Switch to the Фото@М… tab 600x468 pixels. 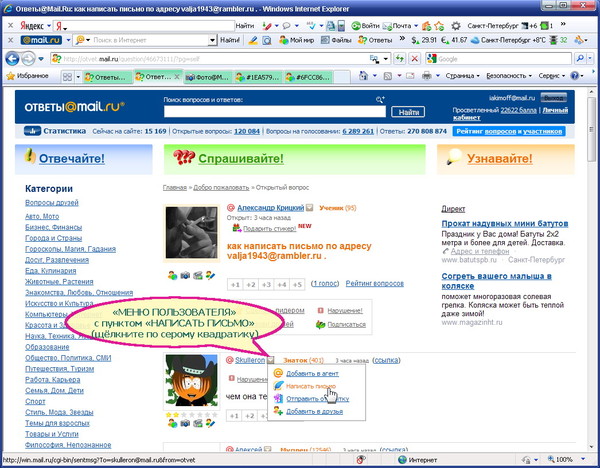click(208, 77)
